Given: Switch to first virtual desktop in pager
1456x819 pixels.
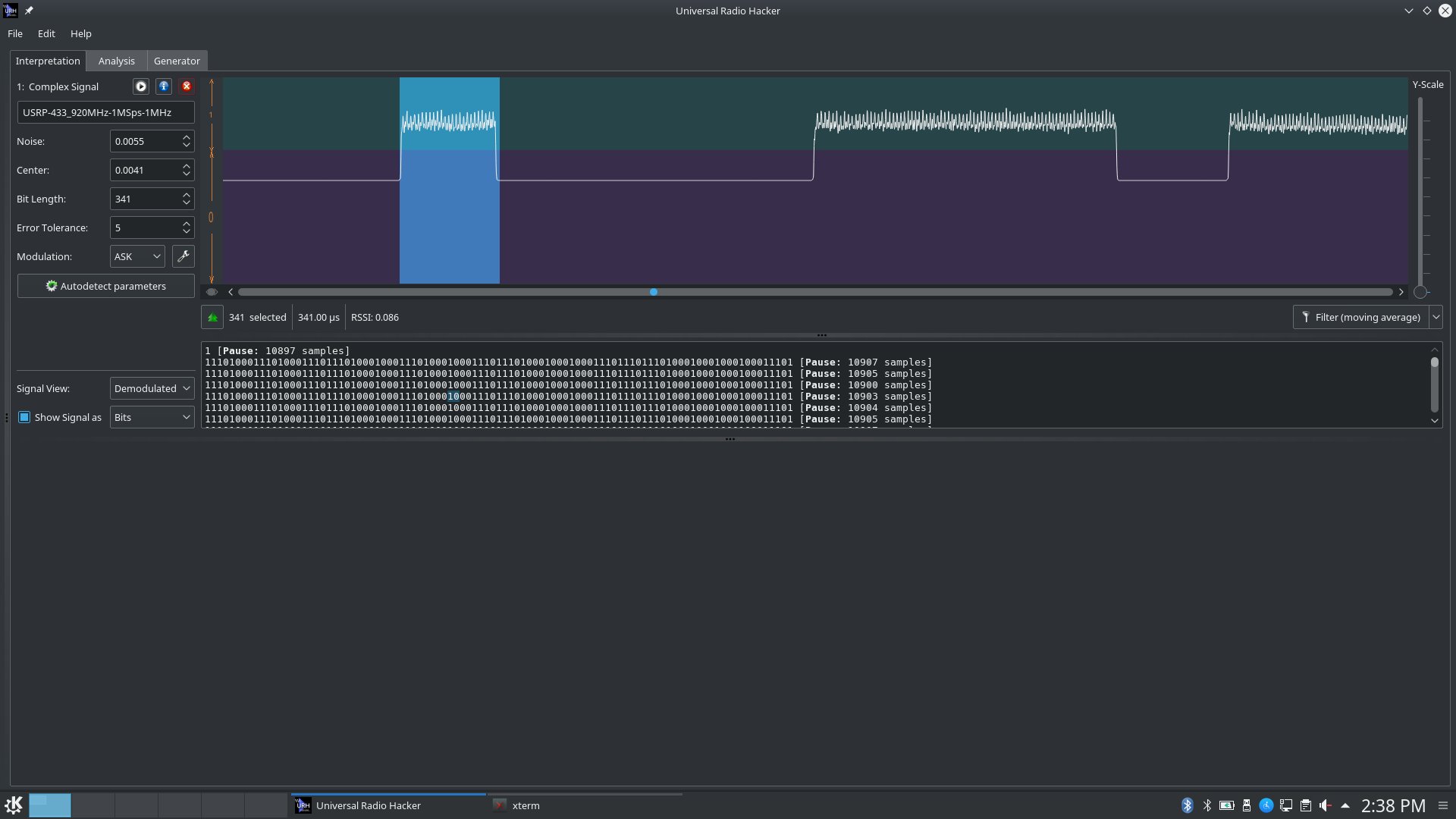Looking at the screenshot, I should 50,805.
